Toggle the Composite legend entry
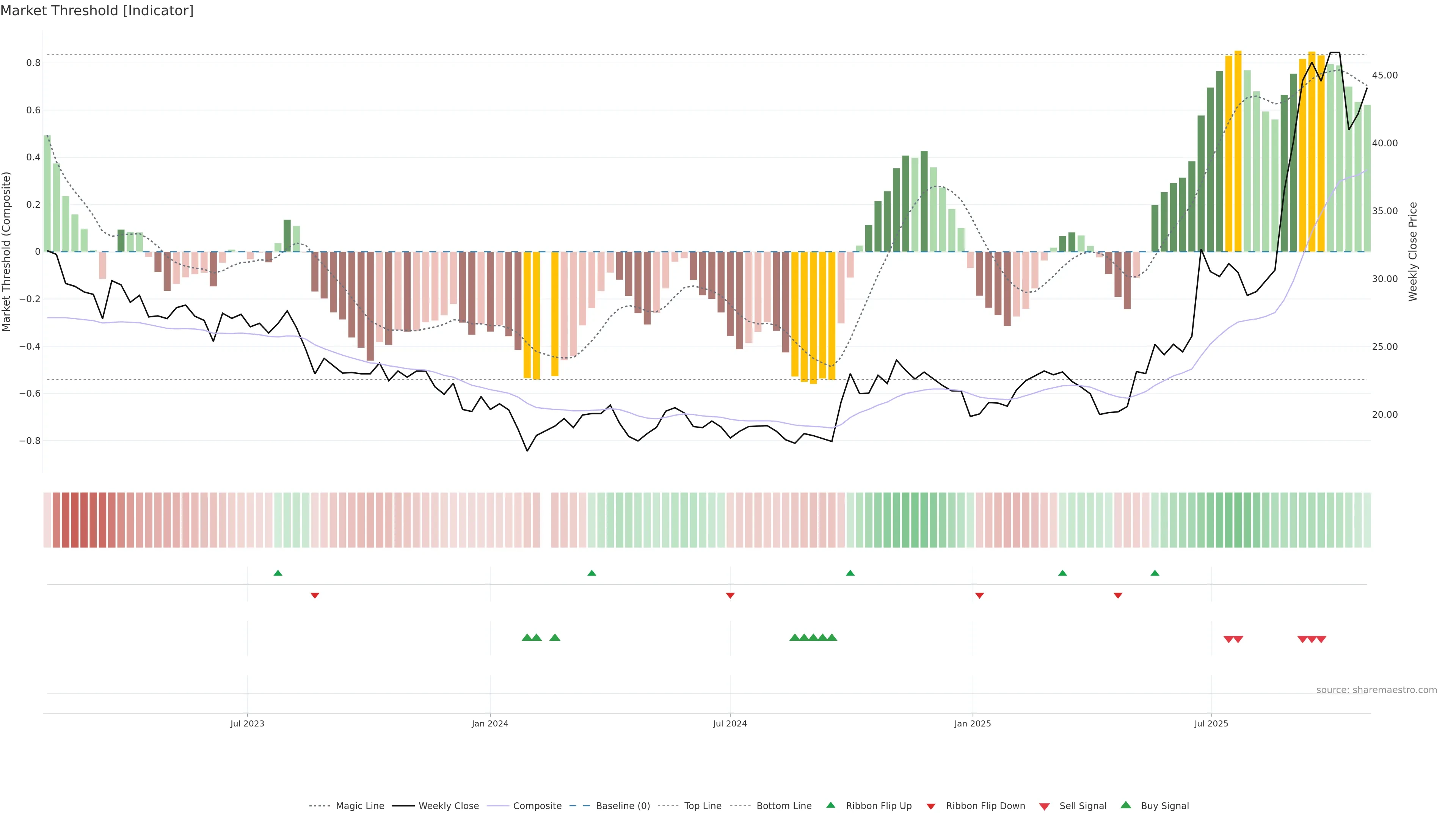This screenshot has width=1456, height=819. pos(537,806)
